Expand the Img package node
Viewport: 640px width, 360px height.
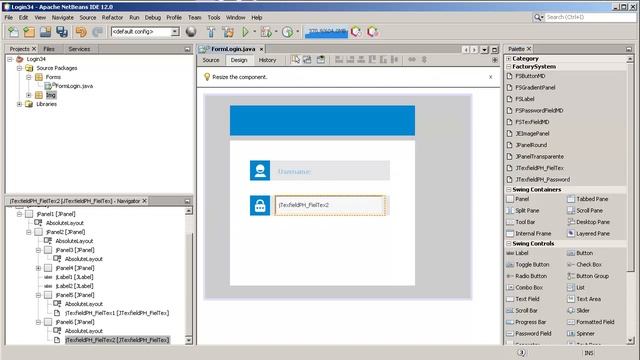tap(29, 95)
